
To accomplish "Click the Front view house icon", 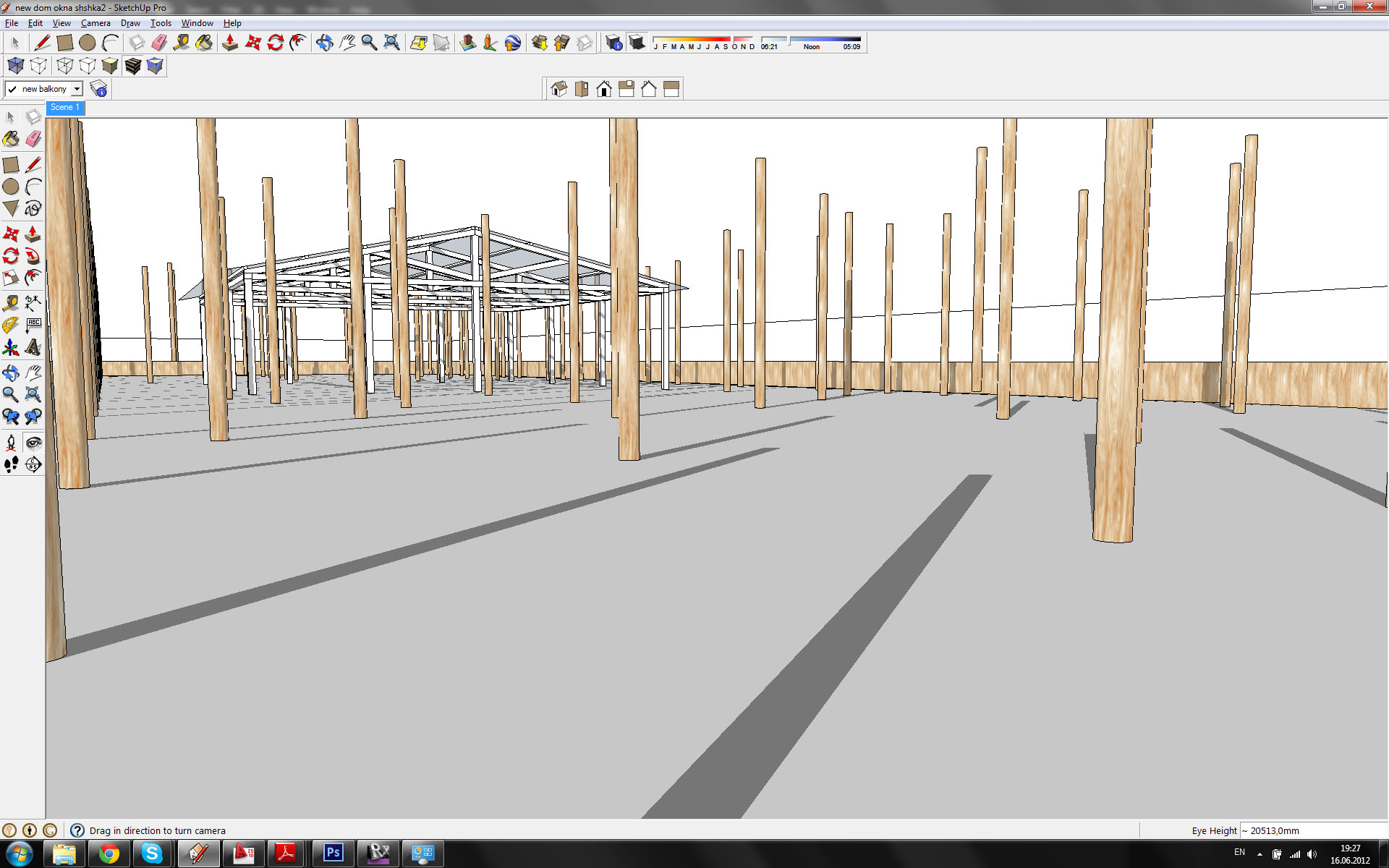I will point(604,89).
